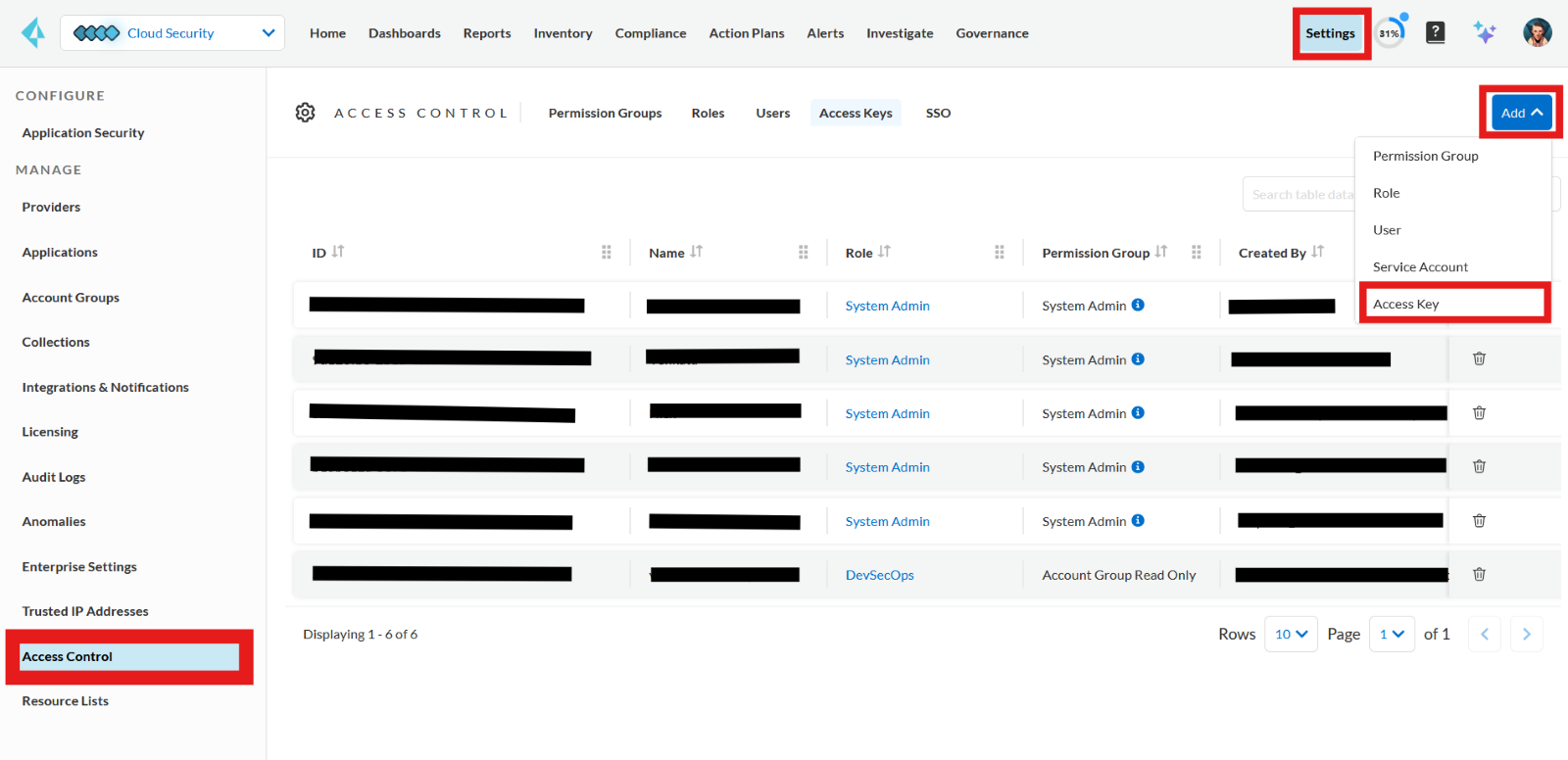Select Access Control in sidebar
1568x760 pixels.
pos(129,656)
